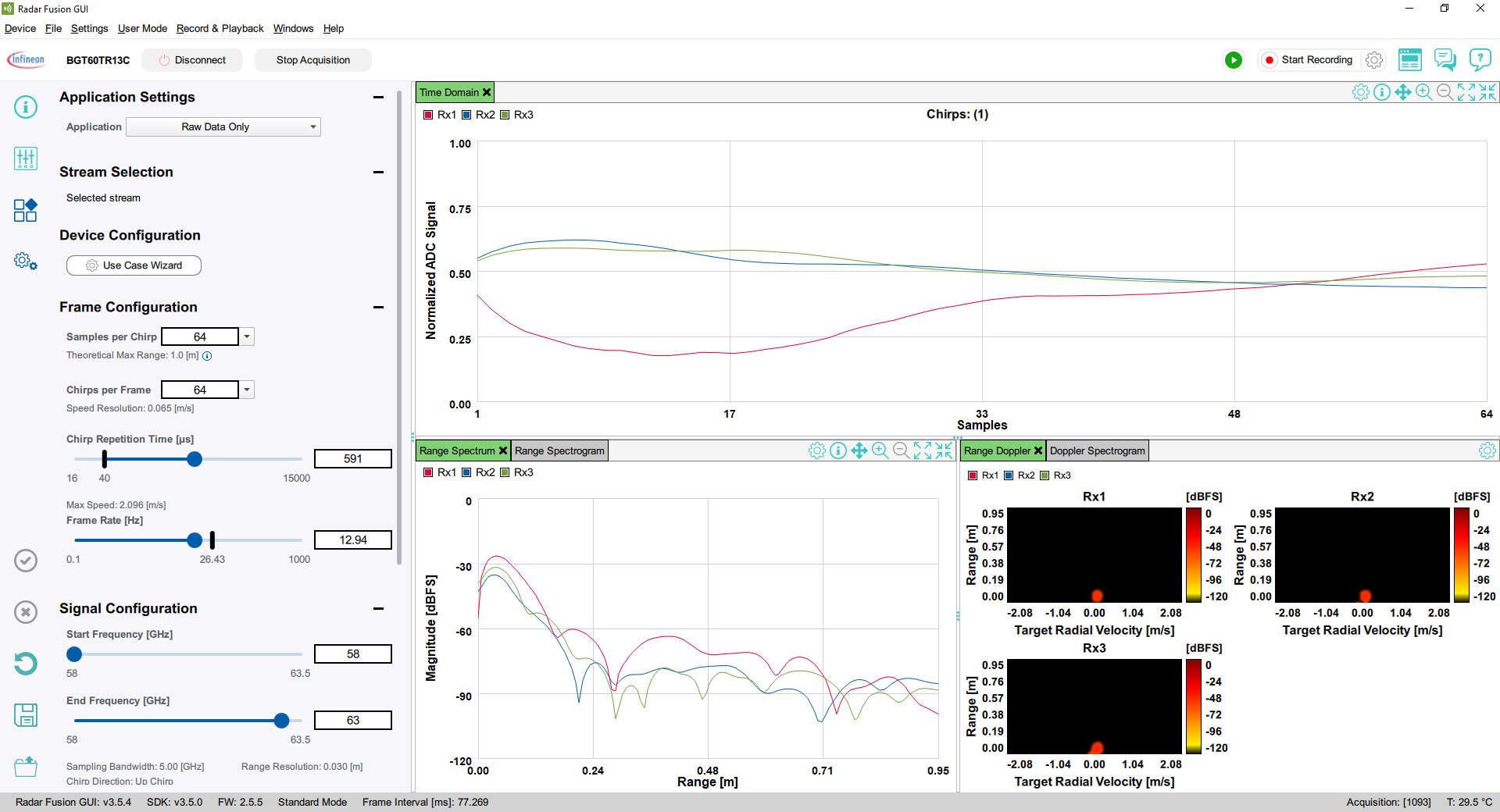The width and height of the screenshot is (1500, 812).
Task: Click Frame Rate slider handle
Action: (x=195, y=540)
